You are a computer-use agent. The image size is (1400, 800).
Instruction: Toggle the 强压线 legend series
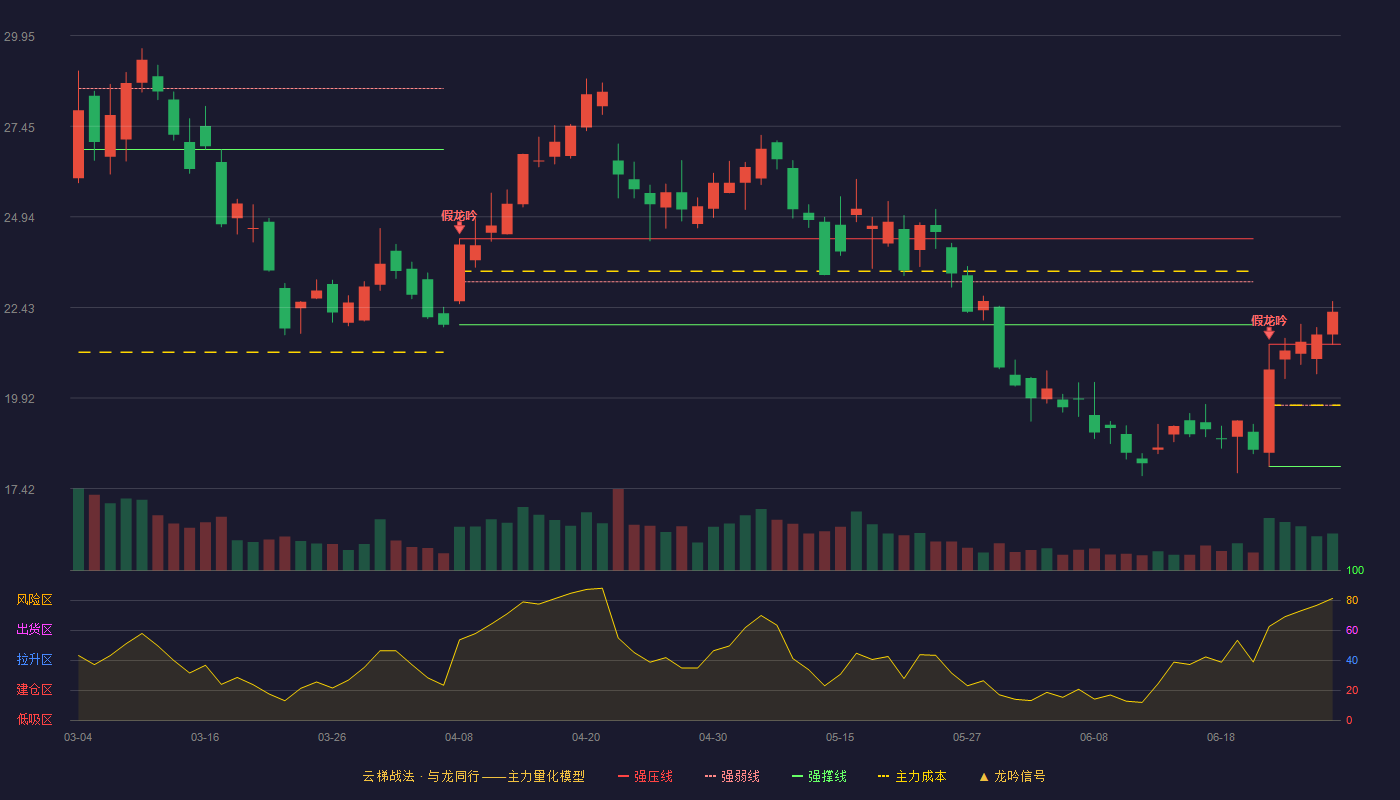click(645, 776)
